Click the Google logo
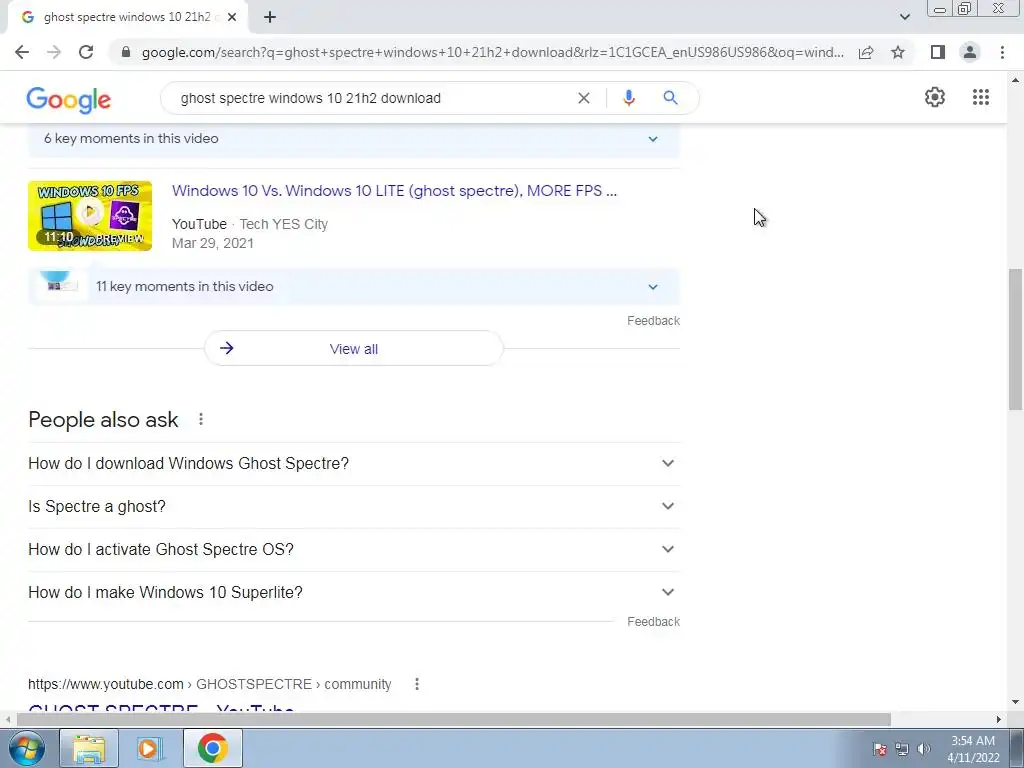Viewport: 1024px width, 768px height. tap(69, 99)
